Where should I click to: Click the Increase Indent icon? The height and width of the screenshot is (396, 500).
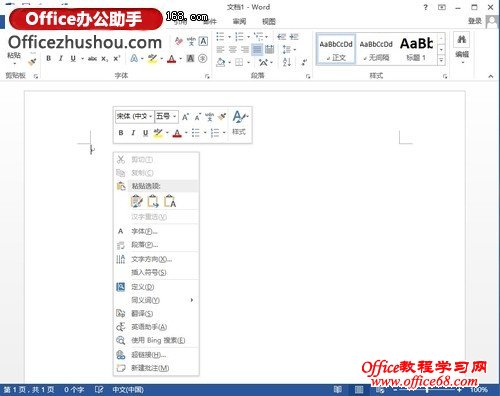click(294, 36)
